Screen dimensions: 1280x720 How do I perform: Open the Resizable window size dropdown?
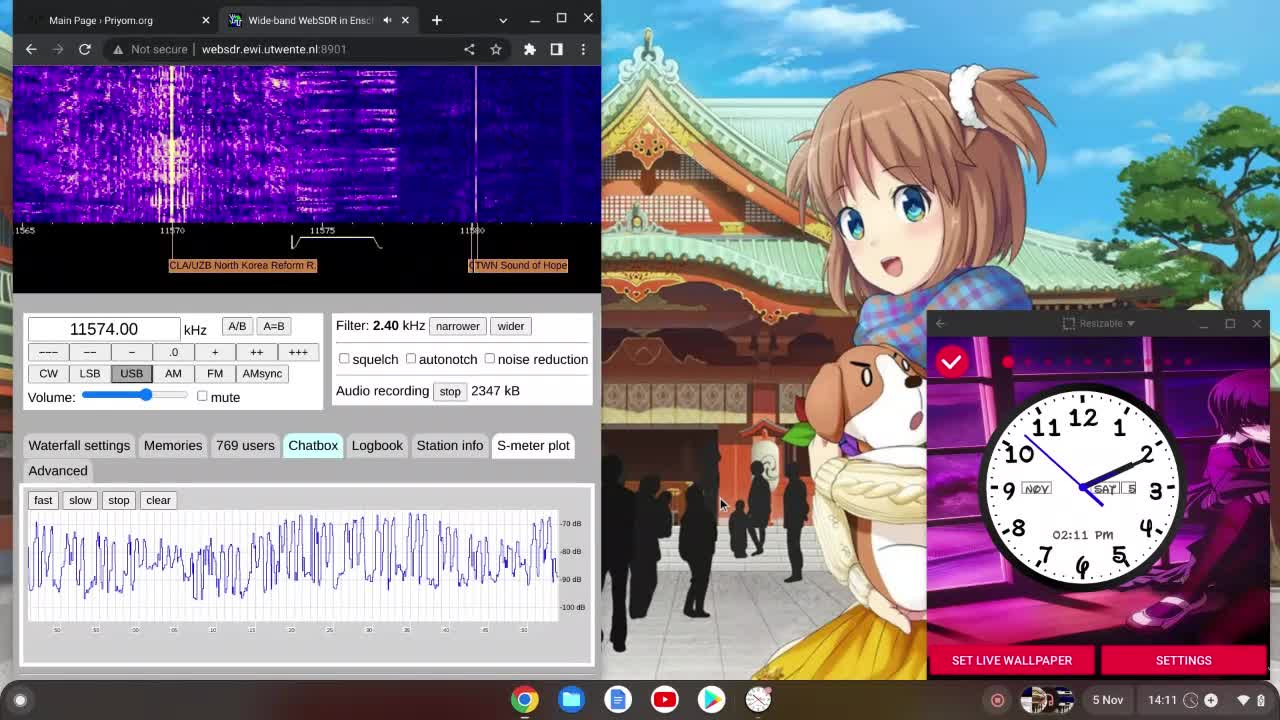tap(1098, 324)
